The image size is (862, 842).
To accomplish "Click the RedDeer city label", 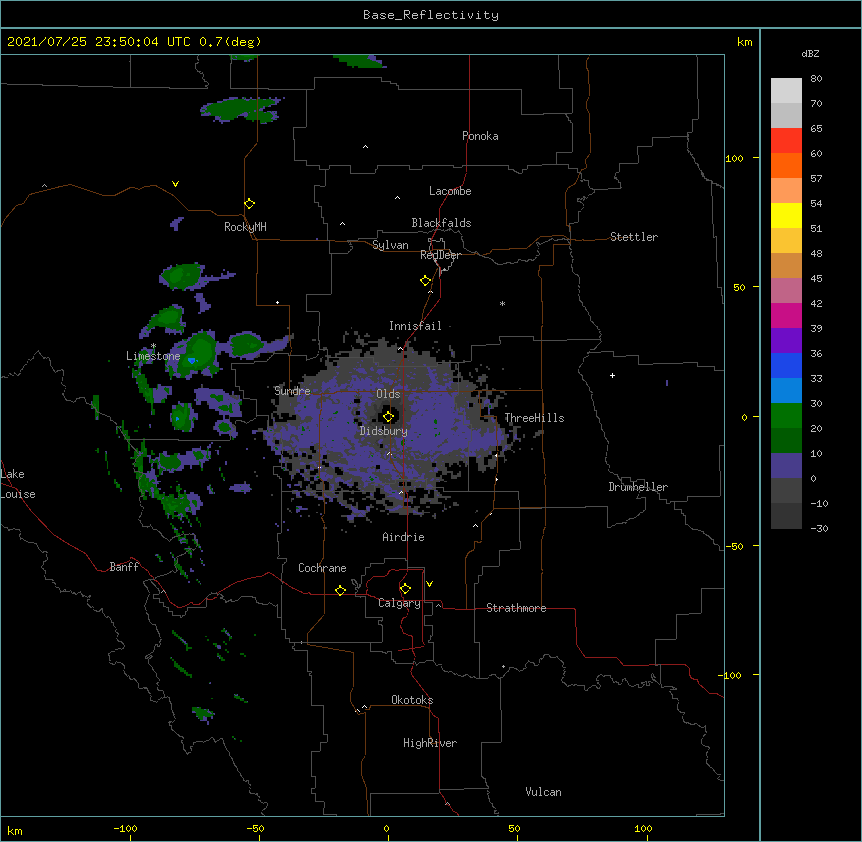I will coord(440,255).
